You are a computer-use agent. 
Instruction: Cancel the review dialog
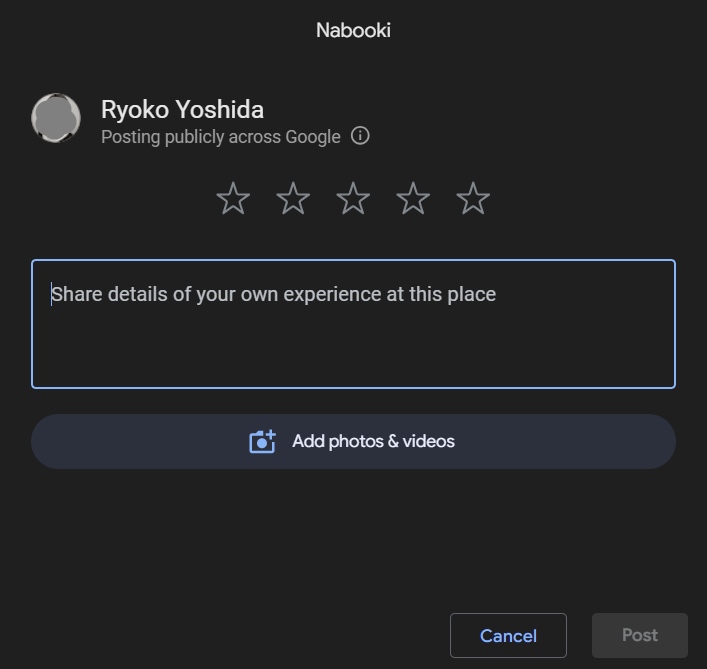(x=508, y=636)
